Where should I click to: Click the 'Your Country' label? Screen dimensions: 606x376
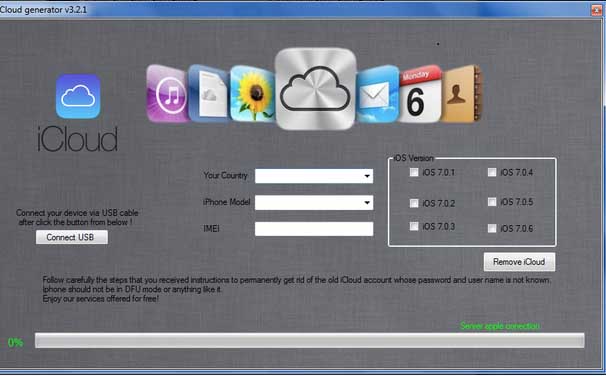point(225,175)
